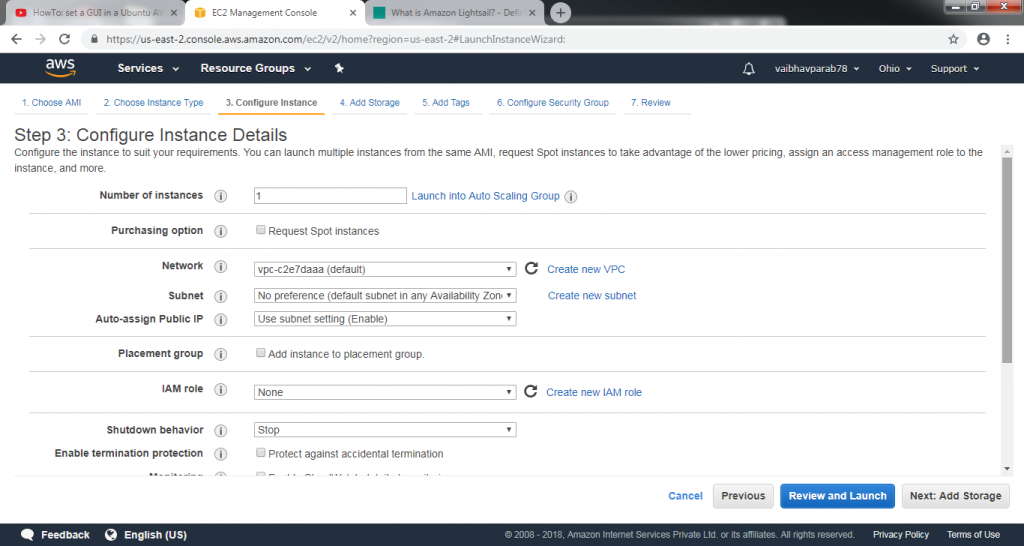Click the Review and Launch button

point(837,496)
